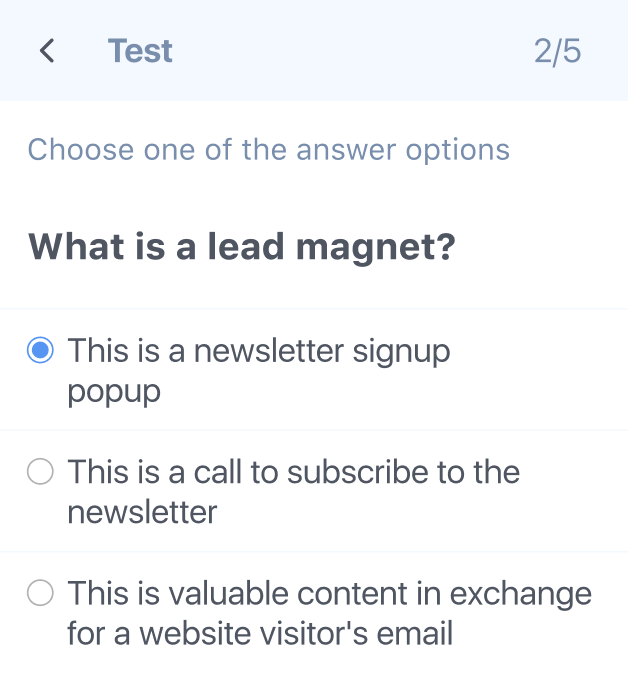Select the valuable content radio button
The width and height of the screenshot is (628, 700).
click(40, 593)
